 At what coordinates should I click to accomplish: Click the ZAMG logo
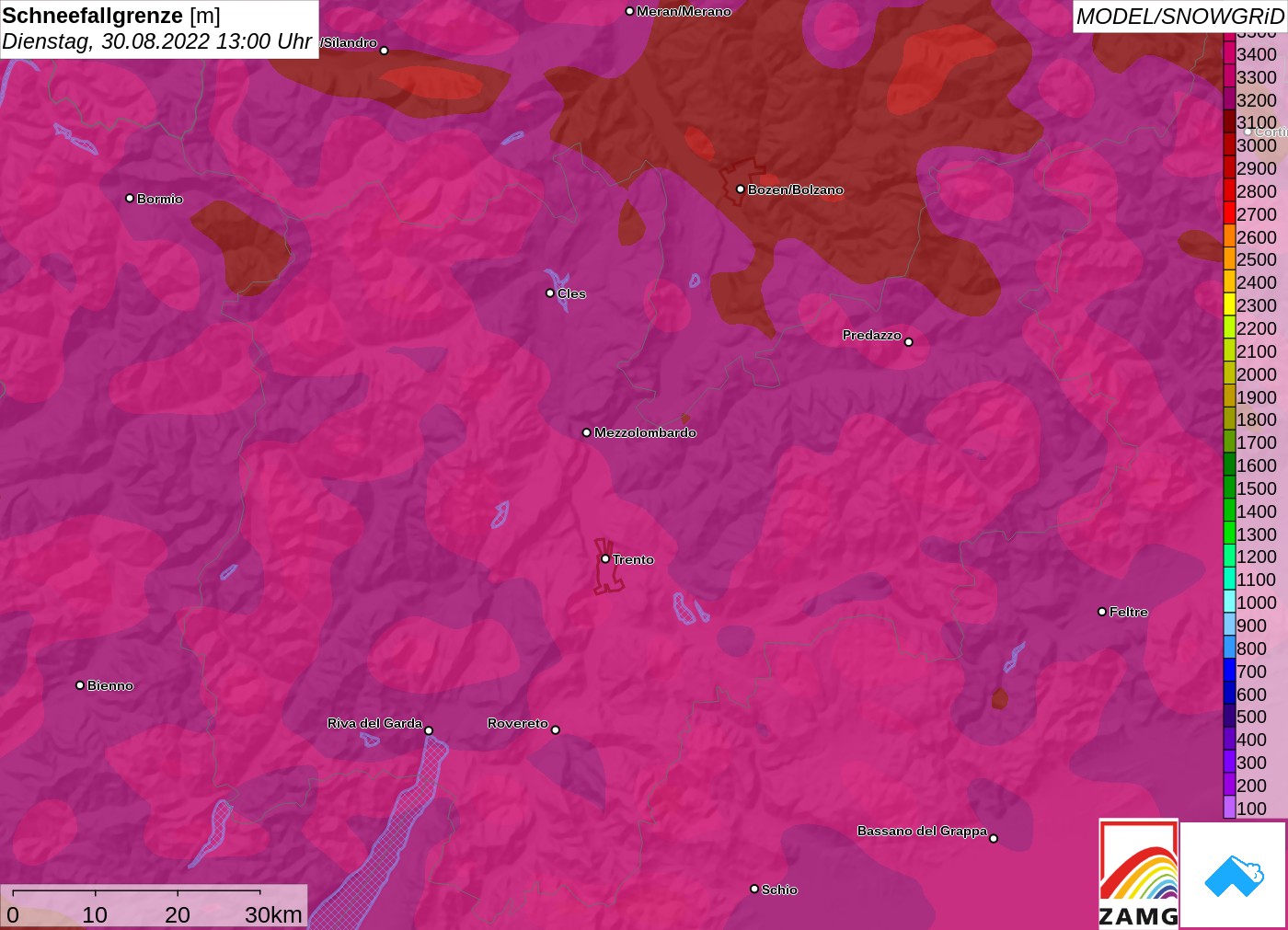coord(1138,873)
